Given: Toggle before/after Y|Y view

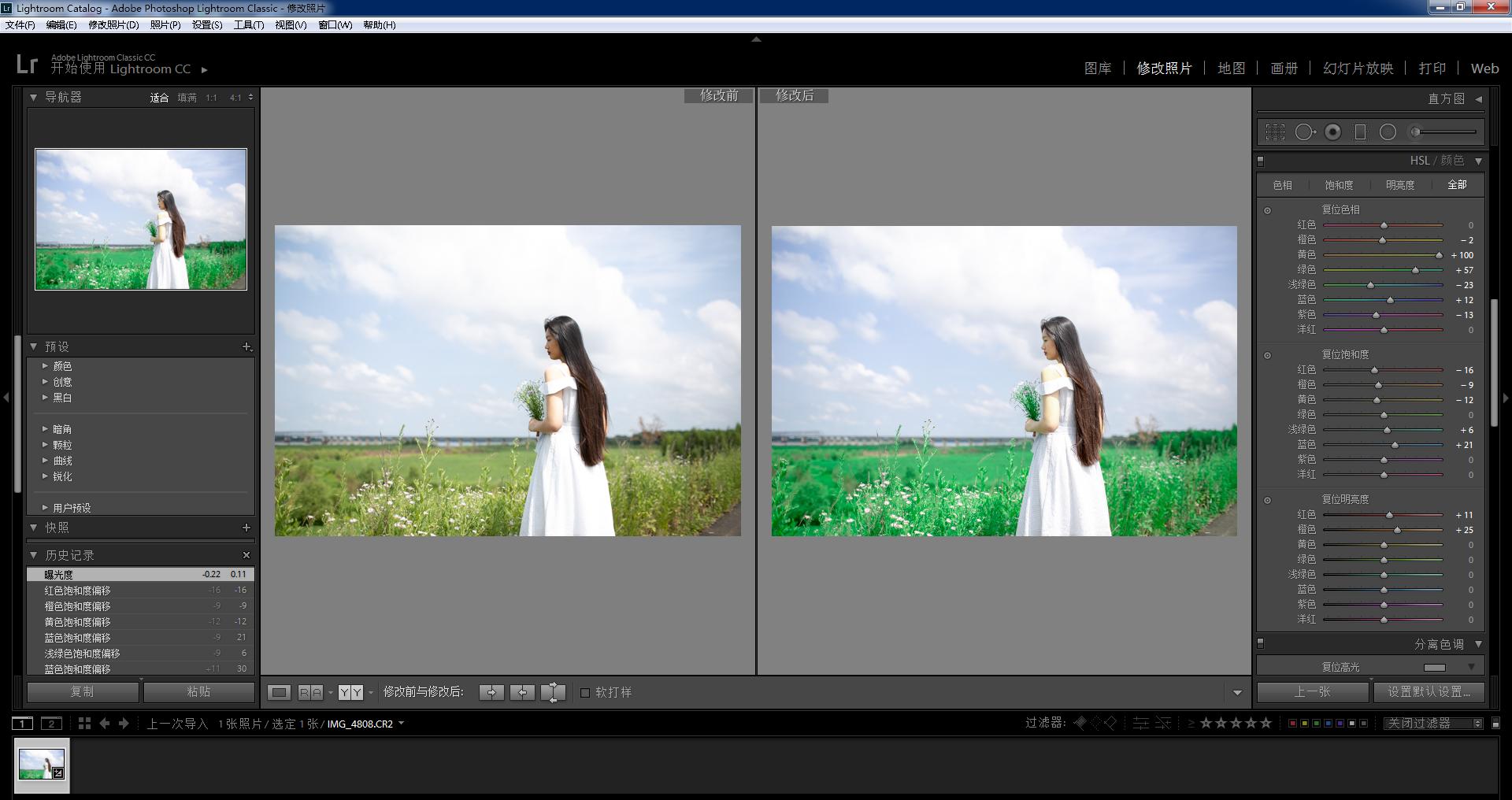Looking at the screenshot, I should tap(350, 692).
